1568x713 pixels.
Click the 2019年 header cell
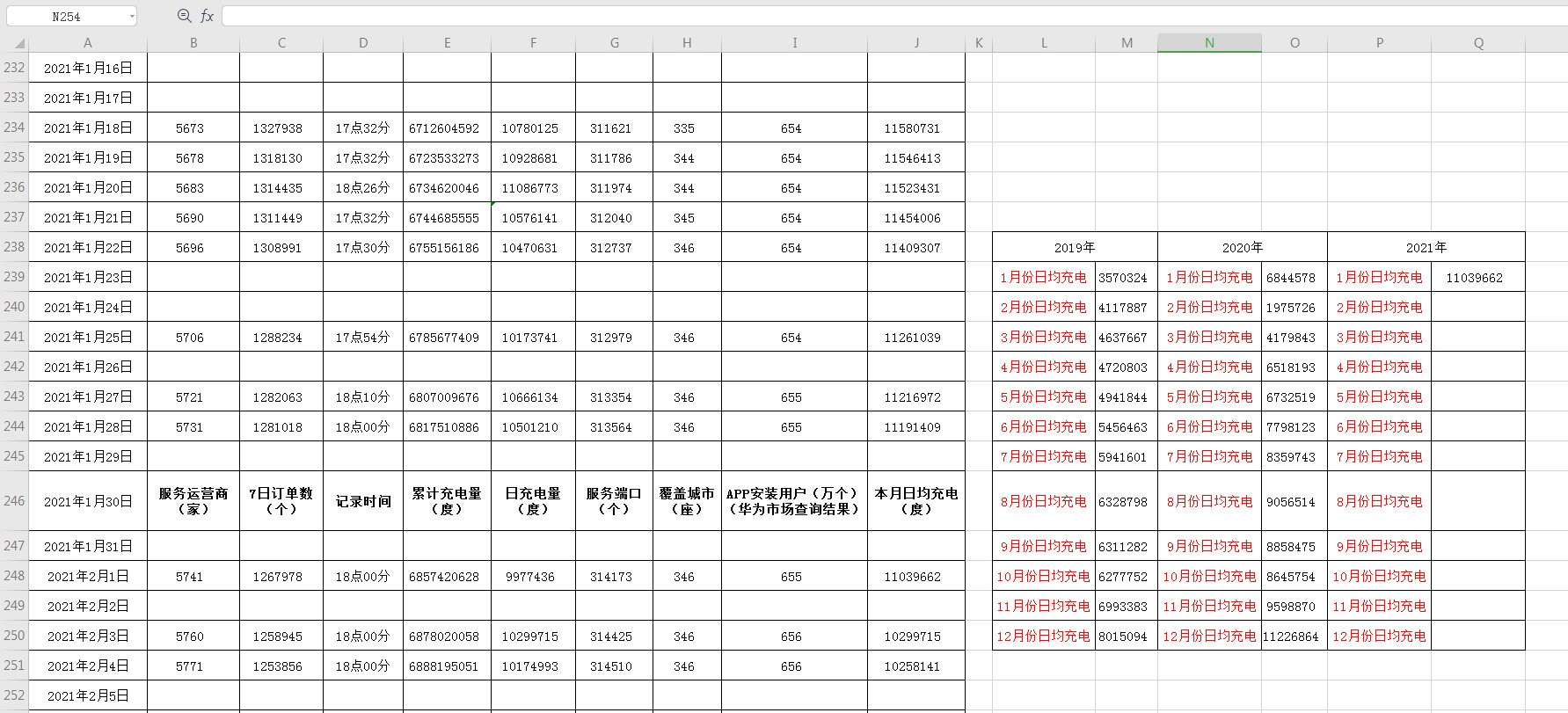(1075, 247)
